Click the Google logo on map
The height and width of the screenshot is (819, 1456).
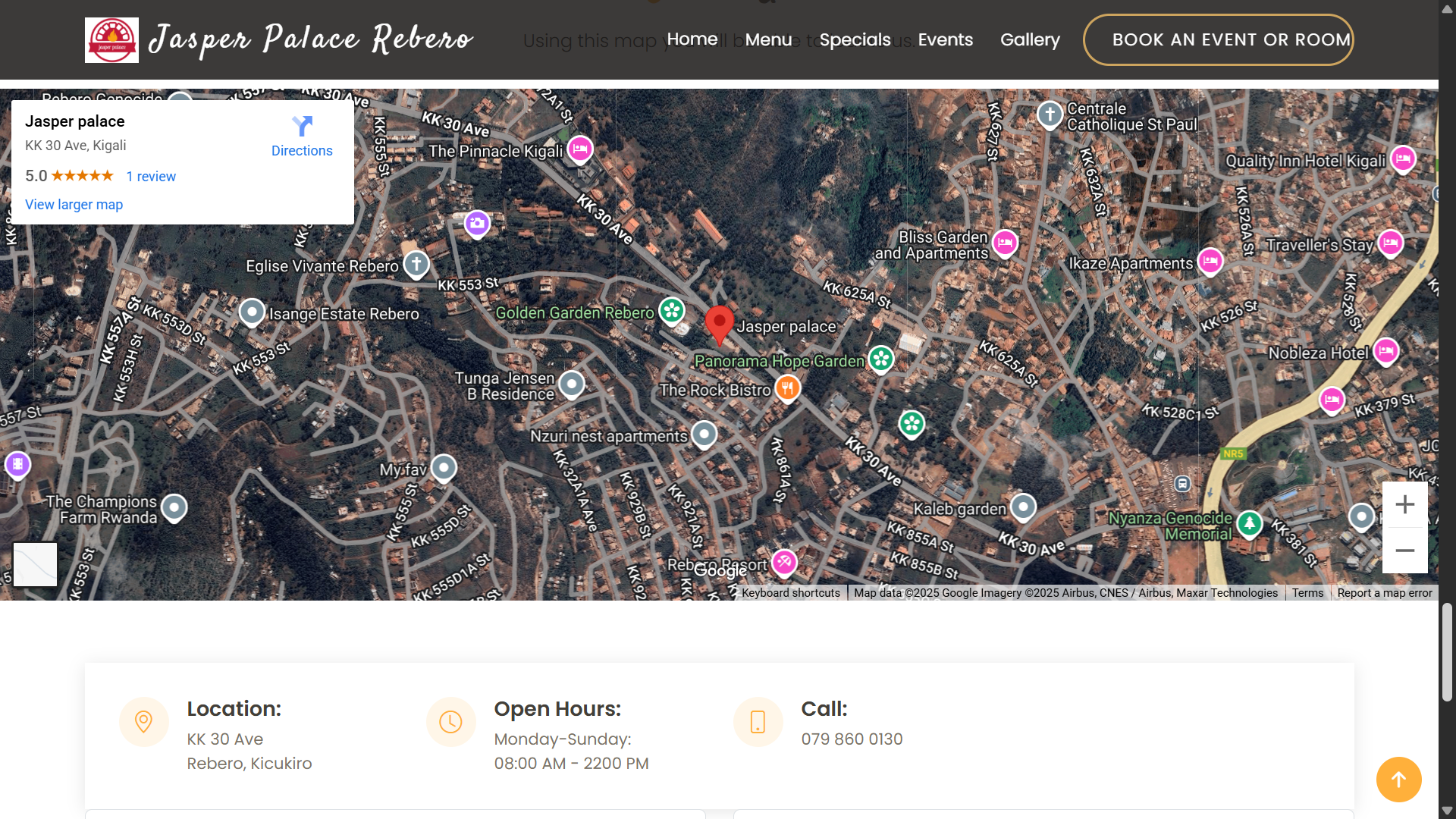pyautogui.click(x=720, y=572)
